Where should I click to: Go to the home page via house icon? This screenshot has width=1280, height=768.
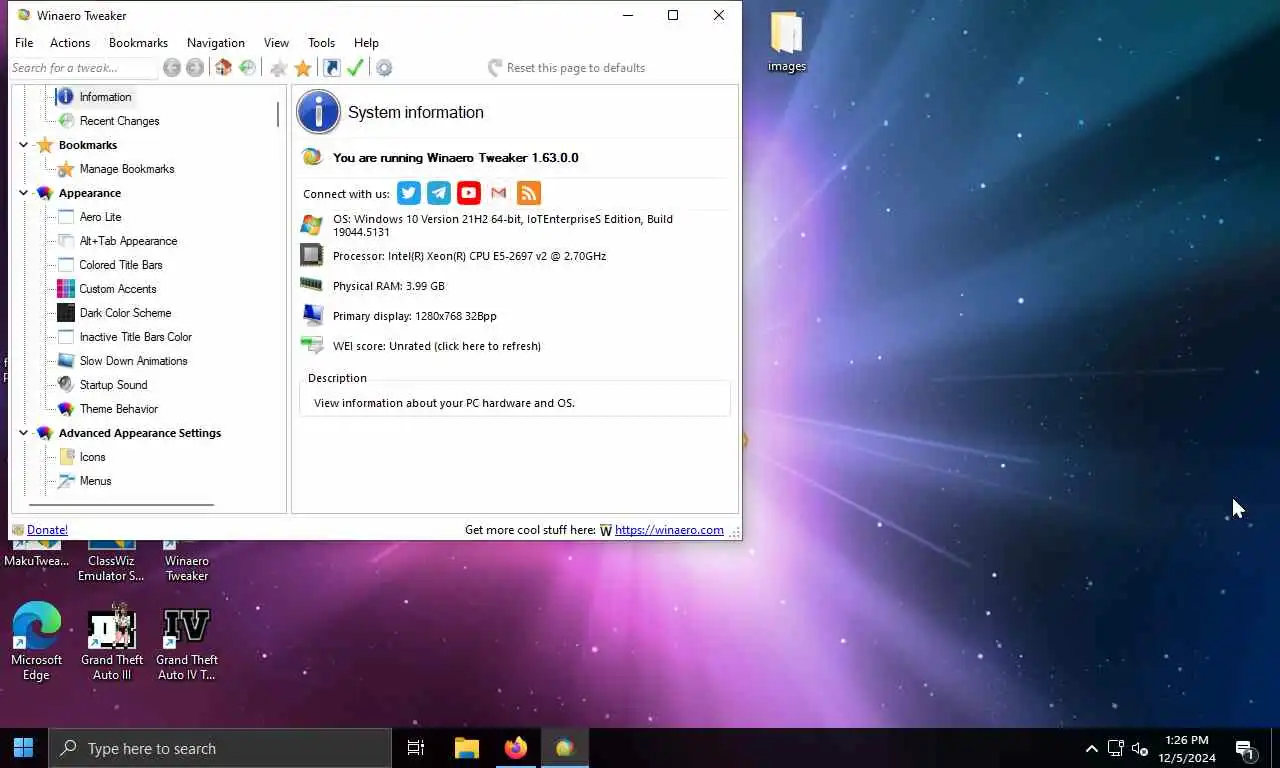[x=223, y=68]
